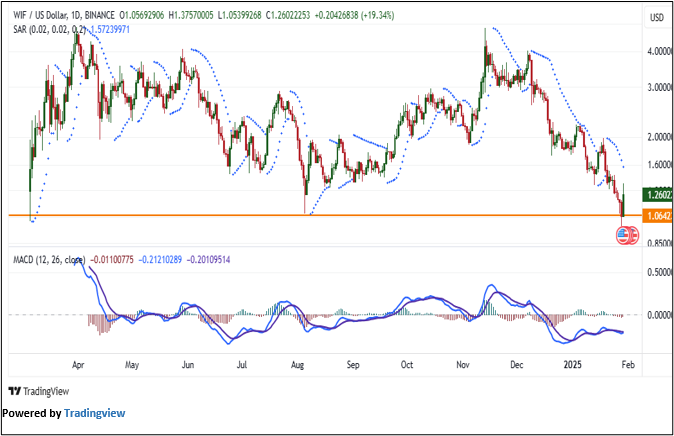The image size is (674, 436).
Task: Click the Dec label on time axis
Action: tap(516, 365)
